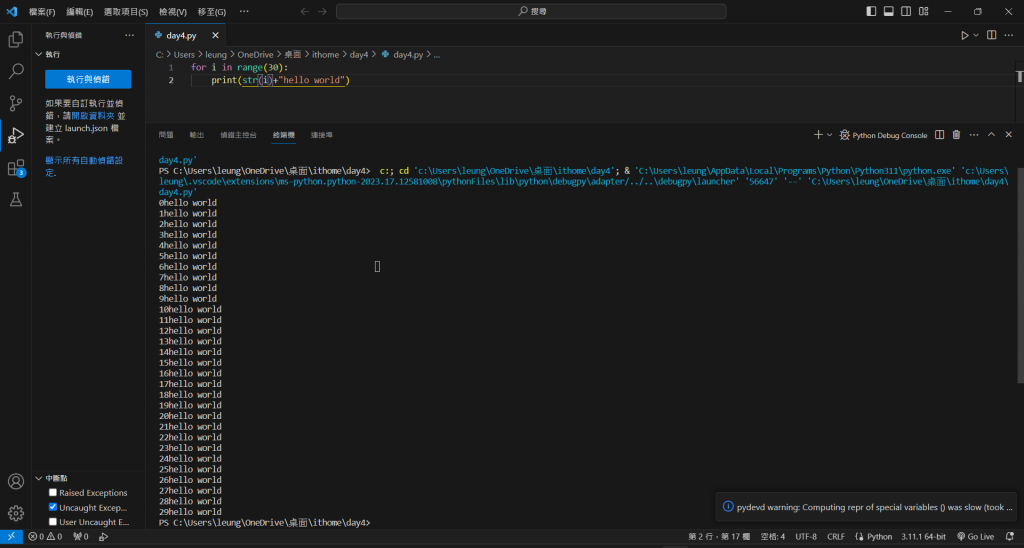
Task: Open customize layout icon
Action: [x=923, y=11]
